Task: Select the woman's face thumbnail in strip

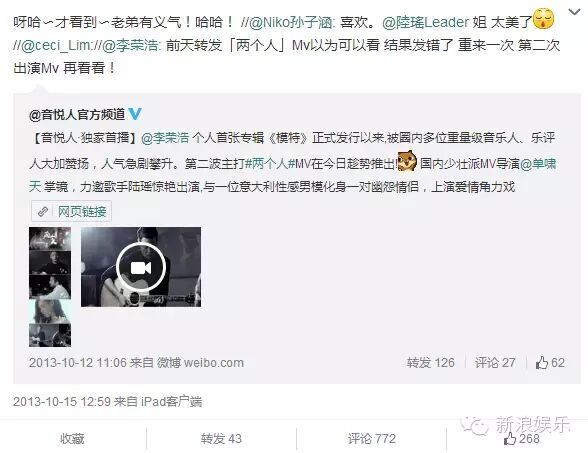Action: [50, 311]
